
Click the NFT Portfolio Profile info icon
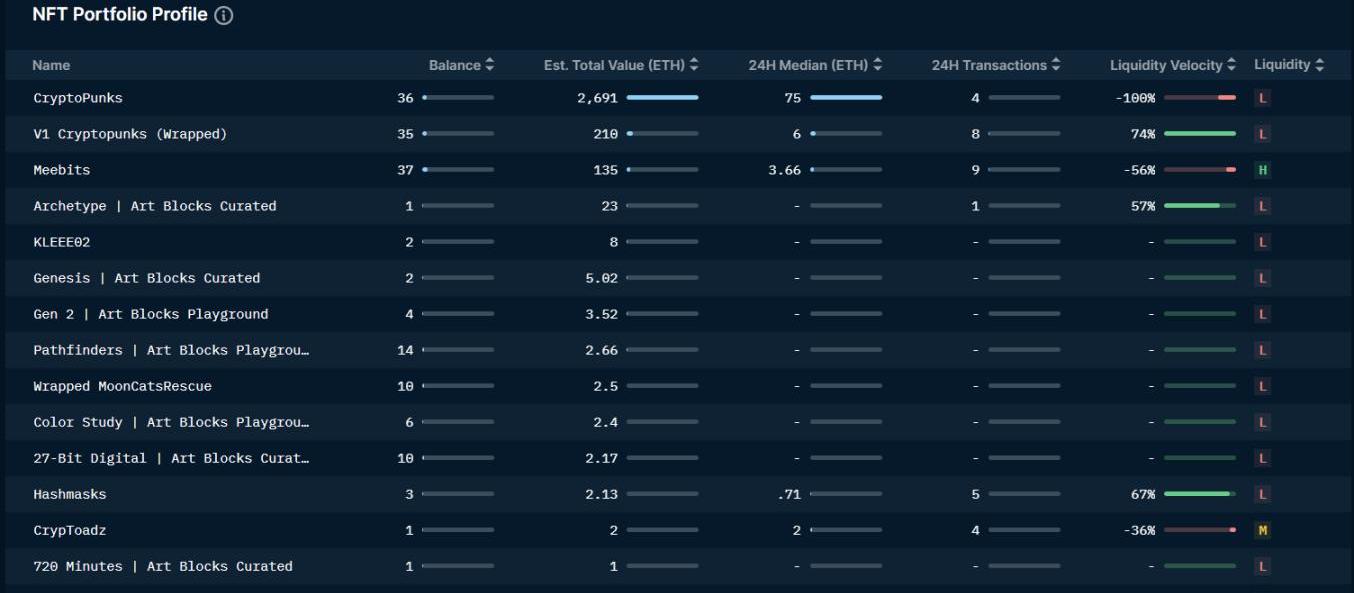[x=224, y=16]
